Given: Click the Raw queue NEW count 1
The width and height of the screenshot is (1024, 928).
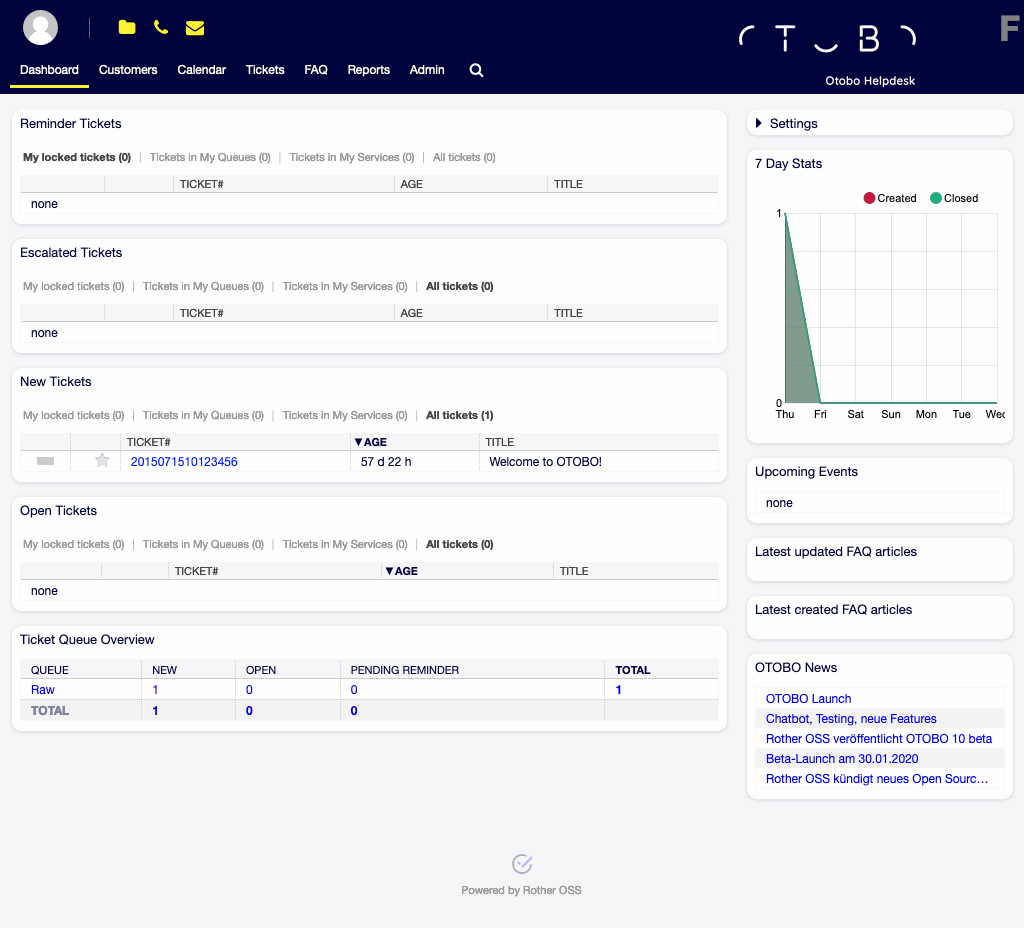Looking at the screenshot, I should (155, 690).
